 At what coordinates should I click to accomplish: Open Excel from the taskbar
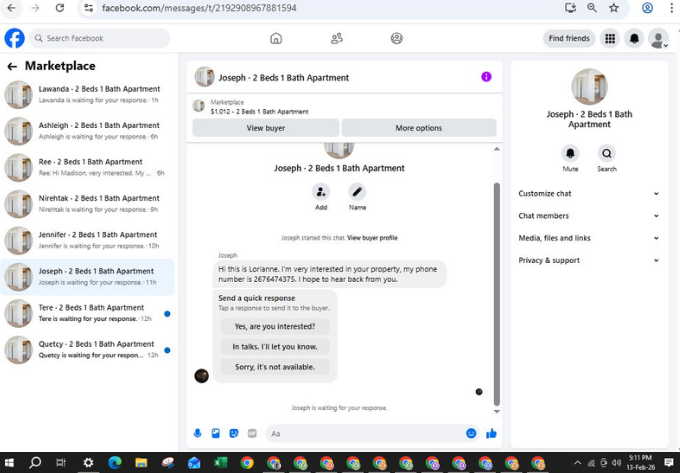pos(220,463)
